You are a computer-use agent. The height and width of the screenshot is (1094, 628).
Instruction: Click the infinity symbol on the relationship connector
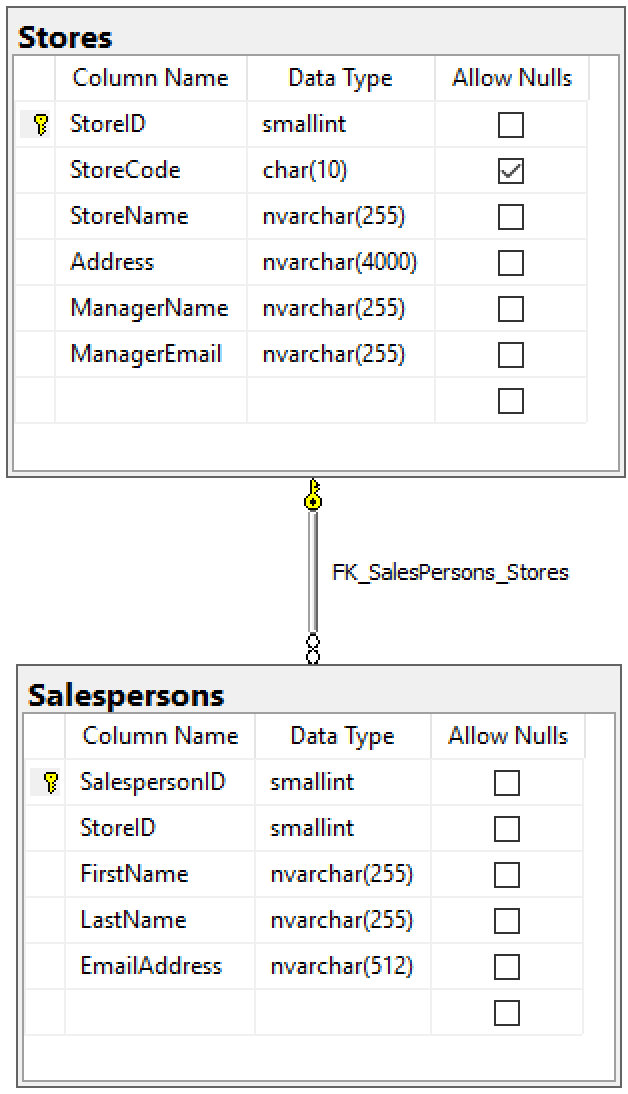[314, 648]
